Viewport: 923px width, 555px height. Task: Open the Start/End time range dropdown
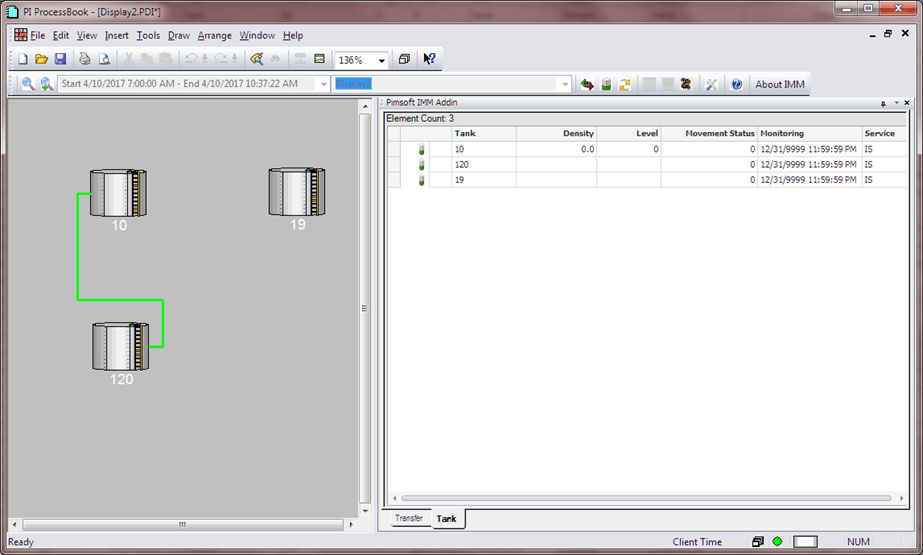point(323,85)
